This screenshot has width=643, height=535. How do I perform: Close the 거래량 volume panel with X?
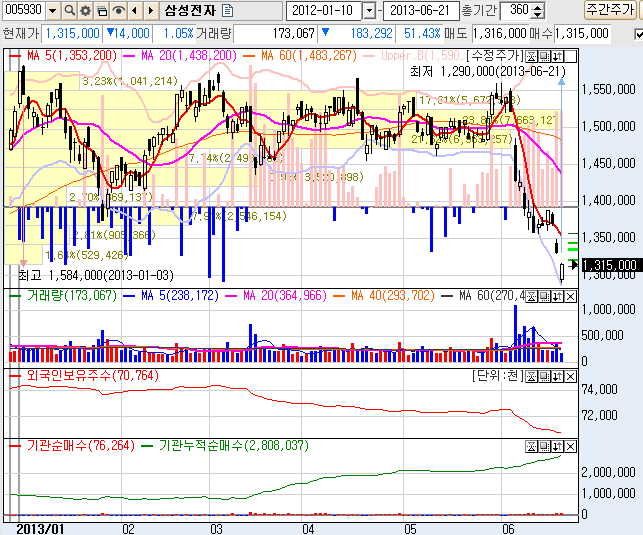coord(570,296)
